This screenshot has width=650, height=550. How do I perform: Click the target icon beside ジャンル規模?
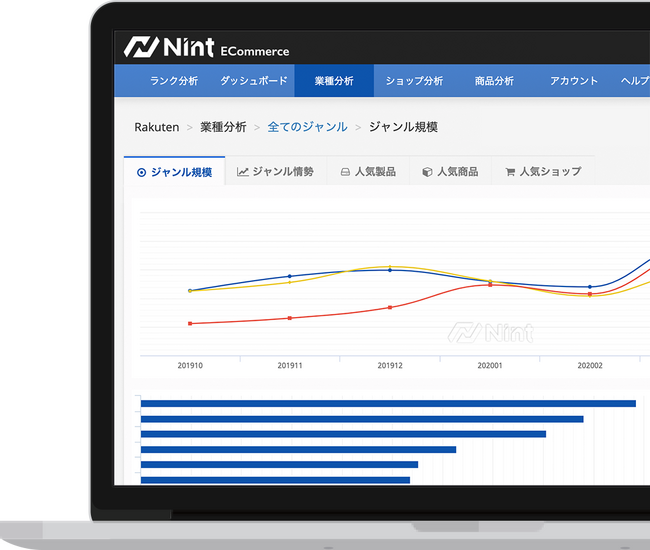point(141,172)
